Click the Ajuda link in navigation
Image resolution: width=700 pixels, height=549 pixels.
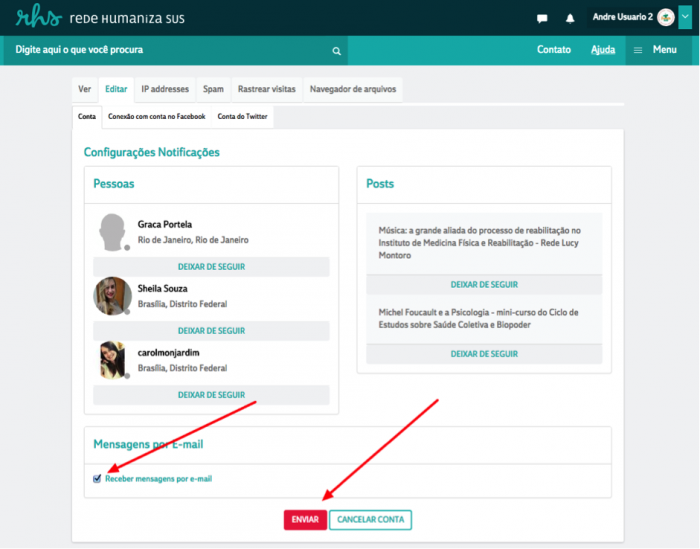[603, 50]
